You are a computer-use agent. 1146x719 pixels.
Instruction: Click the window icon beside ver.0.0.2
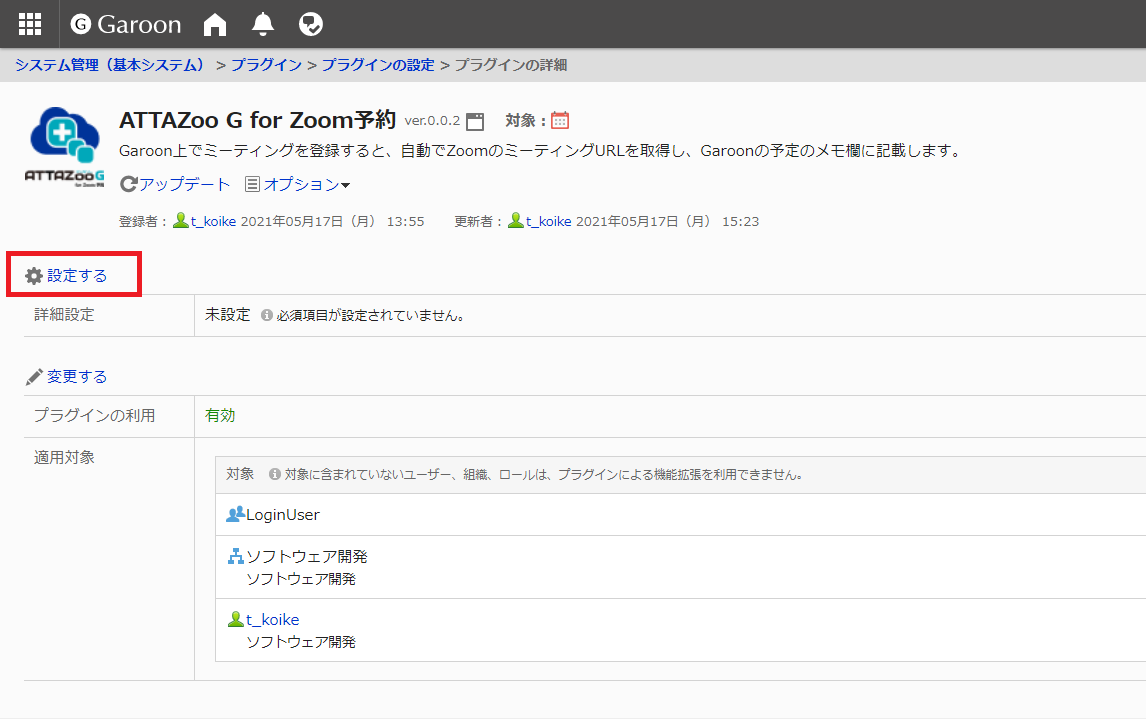point(475,121)
